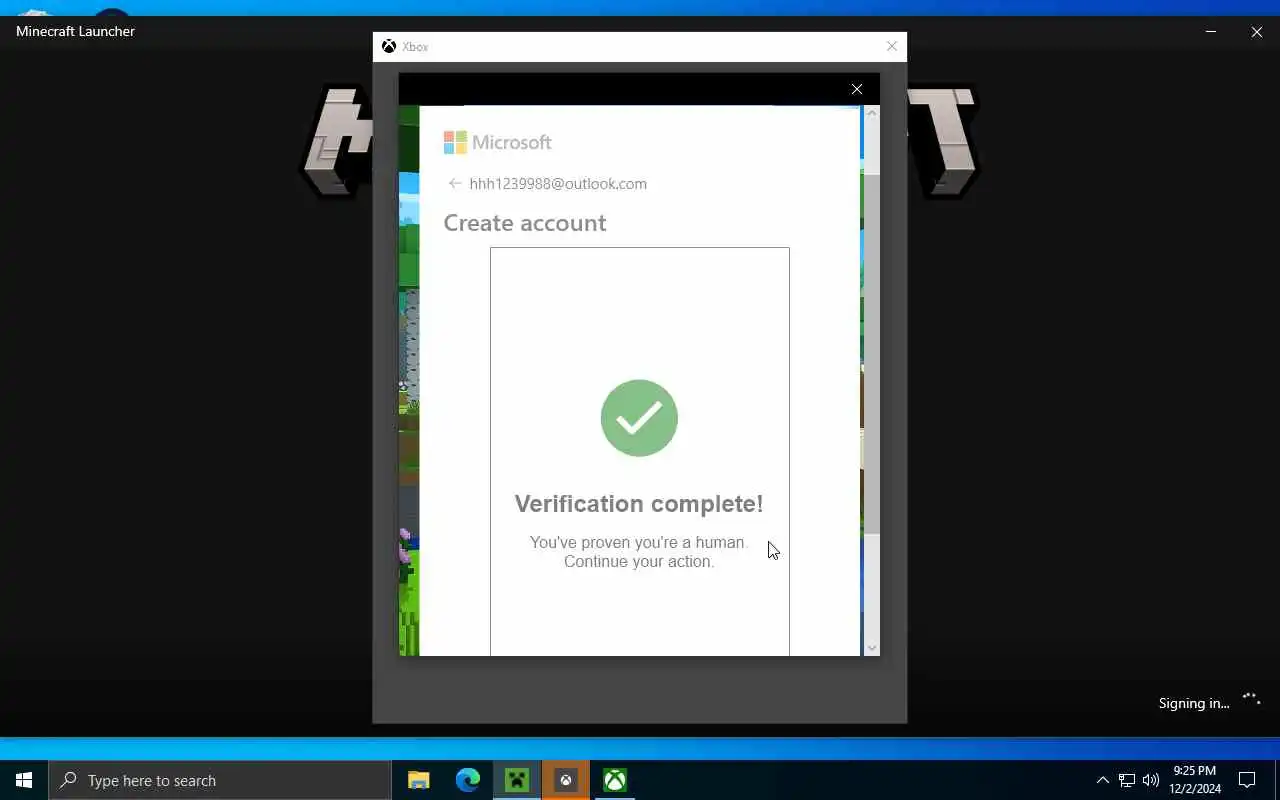Image resolution: width=1280 pixels, height=800 pixels.
Task: Show hidden system tray icons
Action: click(1102, 780)
